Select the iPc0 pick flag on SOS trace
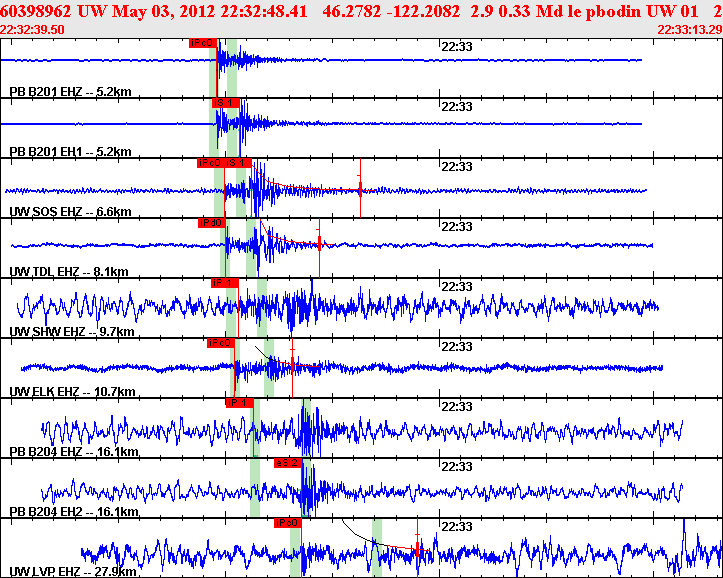 (x=210, y=163)
